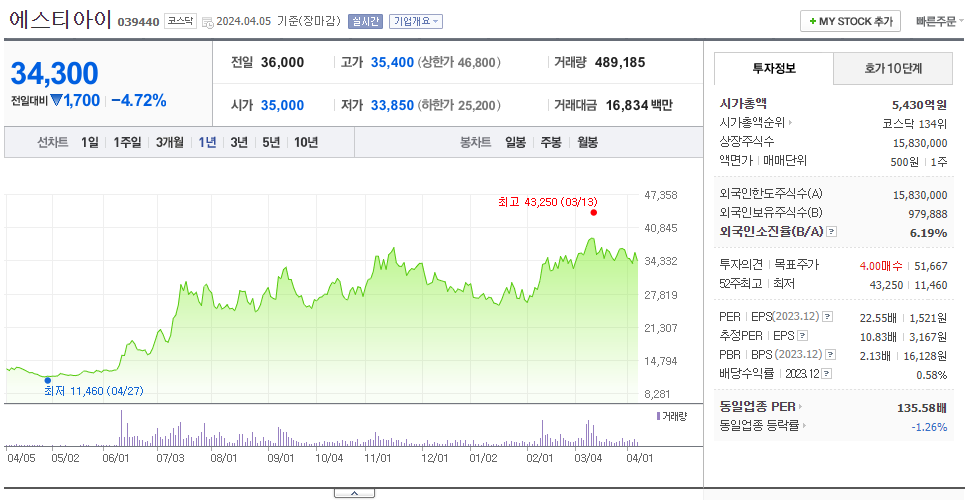Click the 47,358 price axis label
Screen dimensions: 968x500
pos(661,195)
